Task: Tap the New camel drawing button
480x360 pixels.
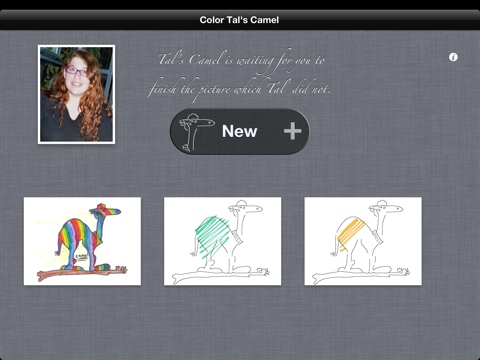Action: coord(239,131)
